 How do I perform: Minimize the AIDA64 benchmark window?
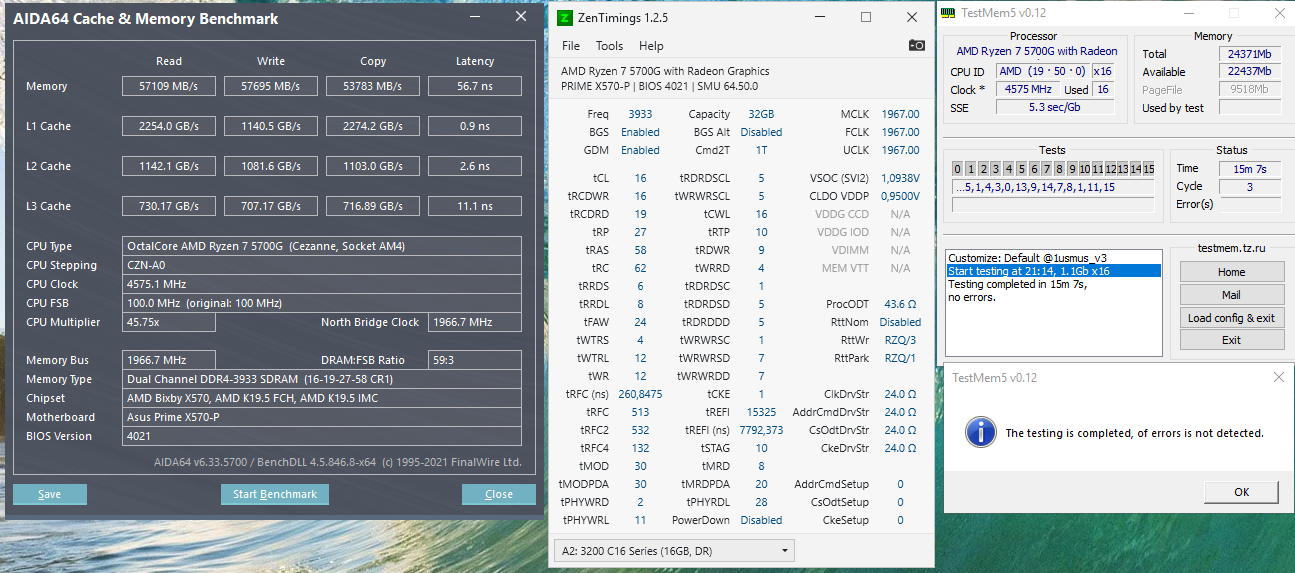[475, 16]
